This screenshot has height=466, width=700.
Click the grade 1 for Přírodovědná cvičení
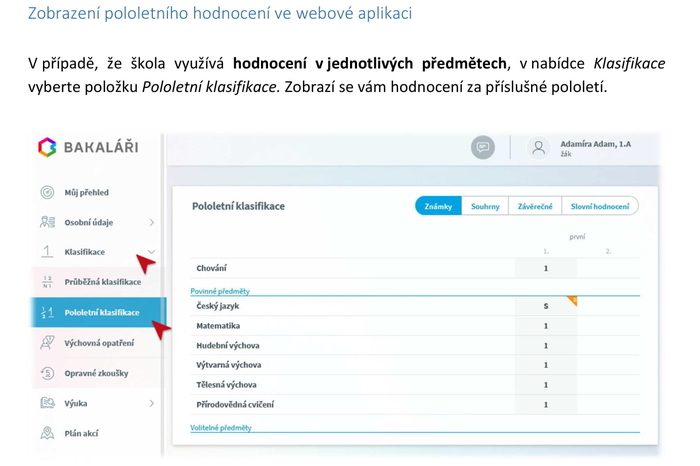[x=546, y=404]
